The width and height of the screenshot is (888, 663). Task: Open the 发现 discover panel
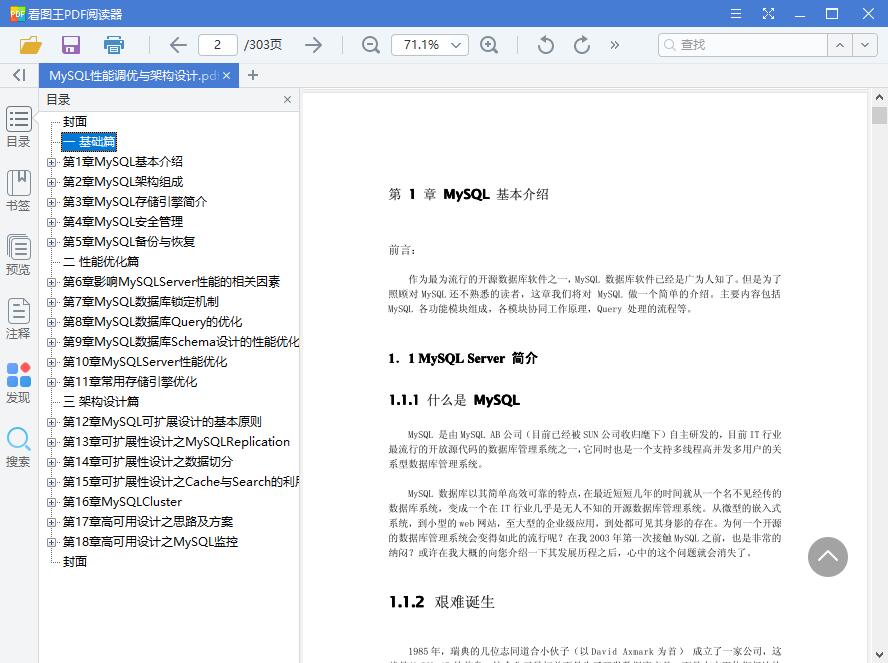(x=19, y=383)
